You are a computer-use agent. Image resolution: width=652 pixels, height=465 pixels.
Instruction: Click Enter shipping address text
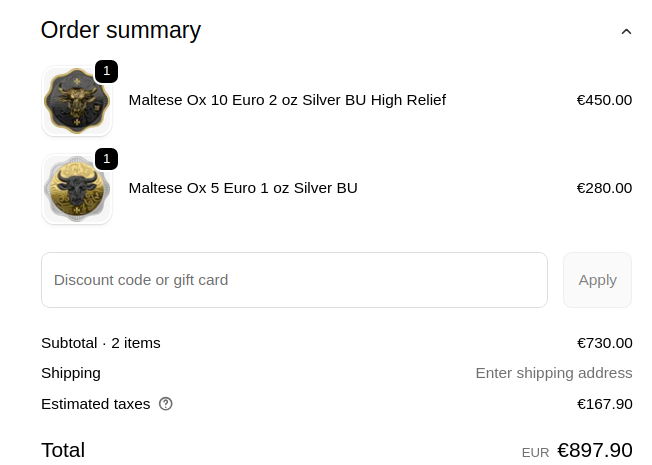tap(553, 373)
